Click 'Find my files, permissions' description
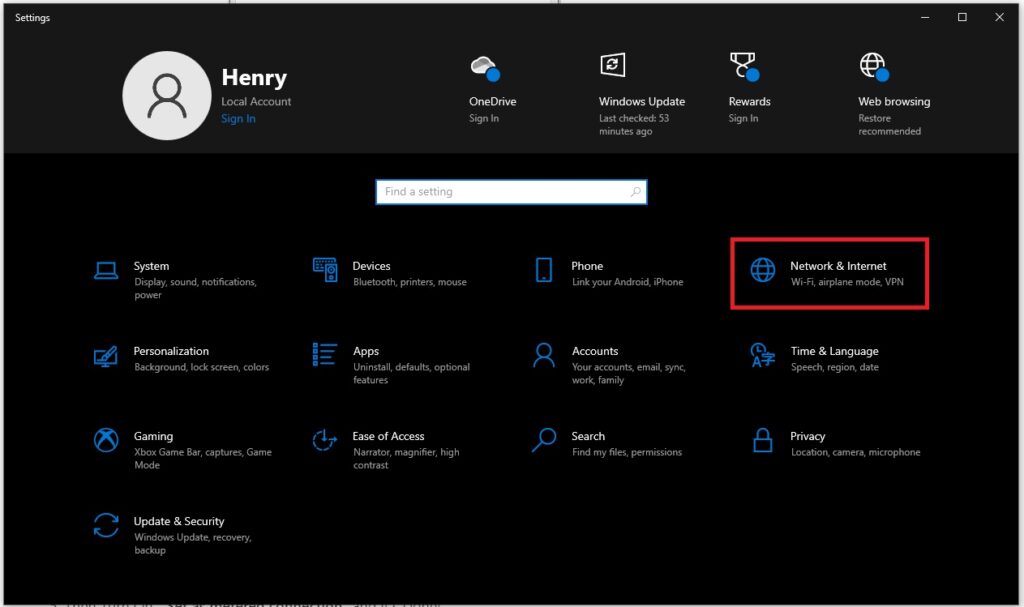1024x607 pixels. tap(627, 451)
